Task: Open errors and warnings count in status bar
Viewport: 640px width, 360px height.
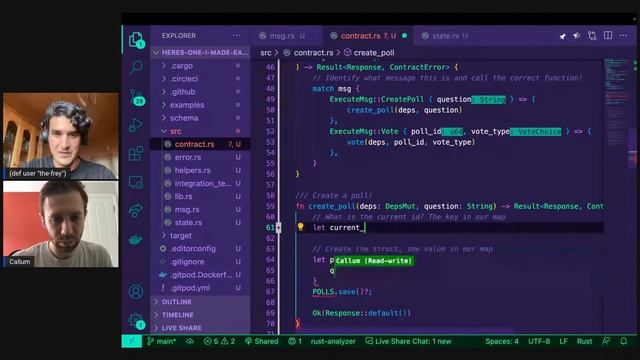Action: (219, 341)
